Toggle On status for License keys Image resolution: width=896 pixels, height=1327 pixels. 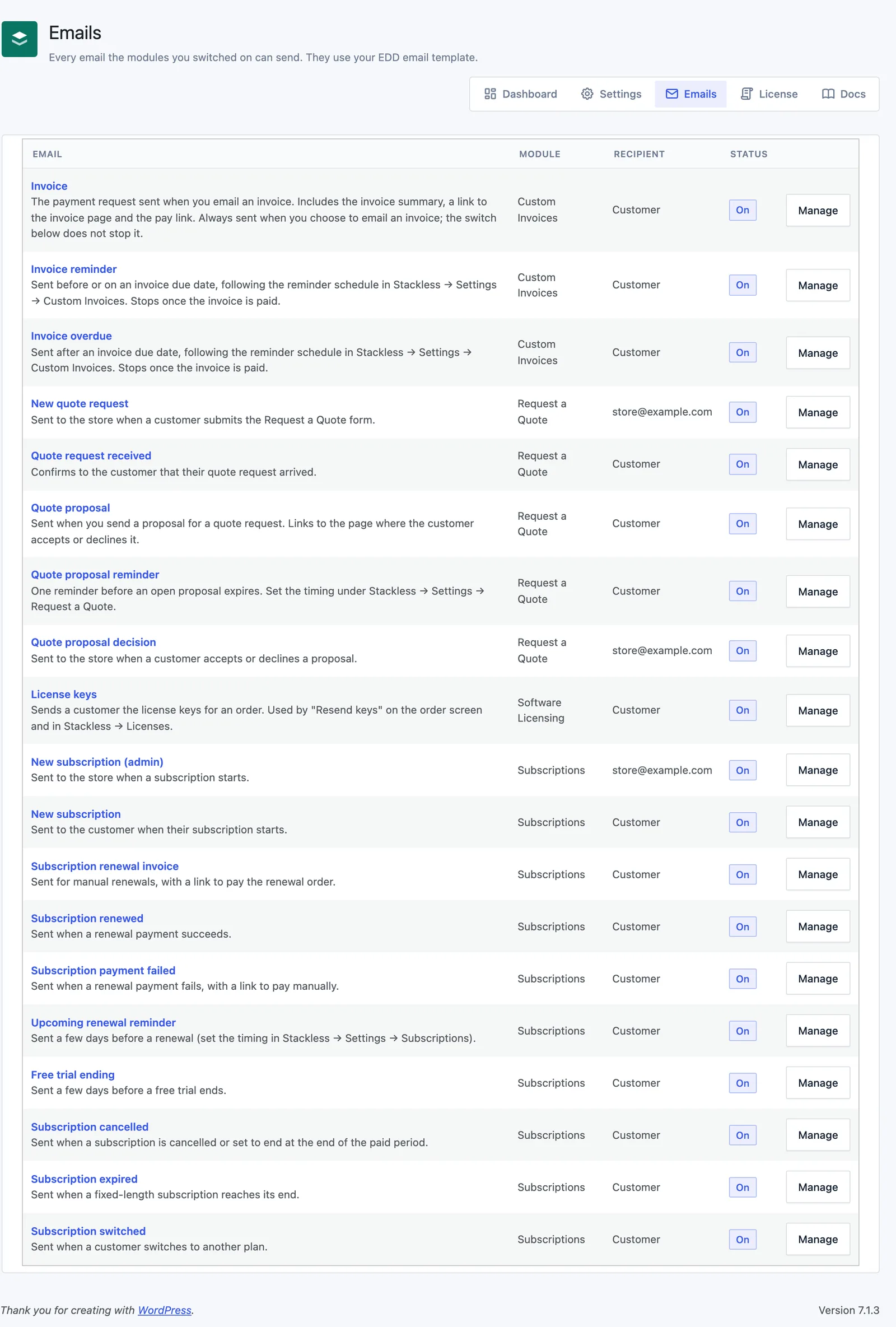pyautogui.click(x=743, y=710)
